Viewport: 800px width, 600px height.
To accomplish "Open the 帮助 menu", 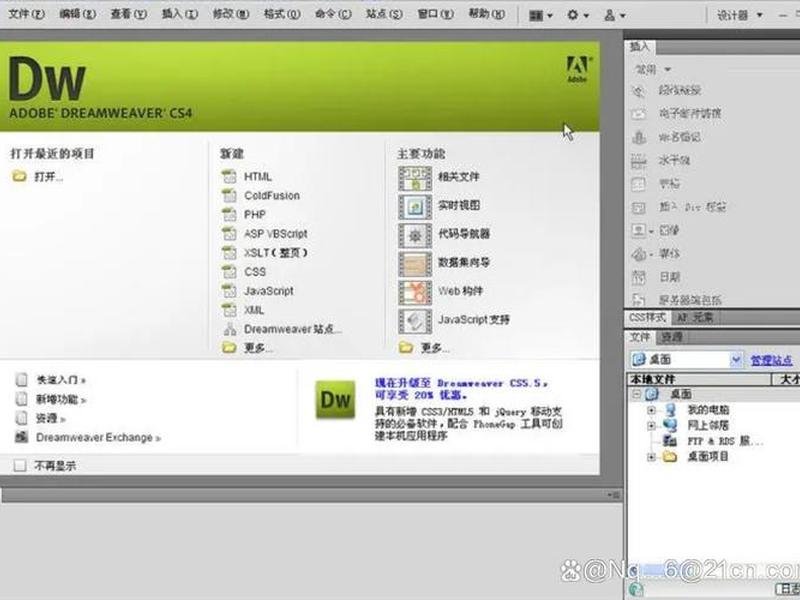I will [x=487, y=14].
